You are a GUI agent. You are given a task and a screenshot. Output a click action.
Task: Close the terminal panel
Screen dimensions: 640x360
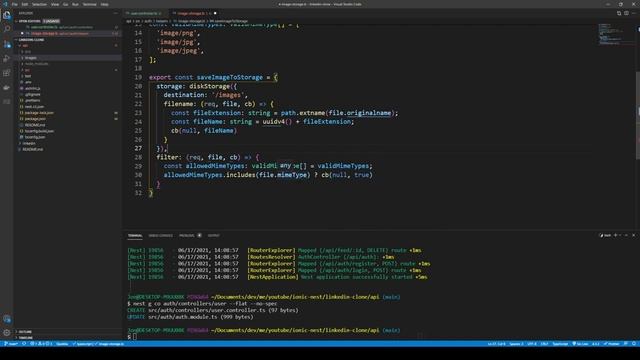(x=633, y=236)
